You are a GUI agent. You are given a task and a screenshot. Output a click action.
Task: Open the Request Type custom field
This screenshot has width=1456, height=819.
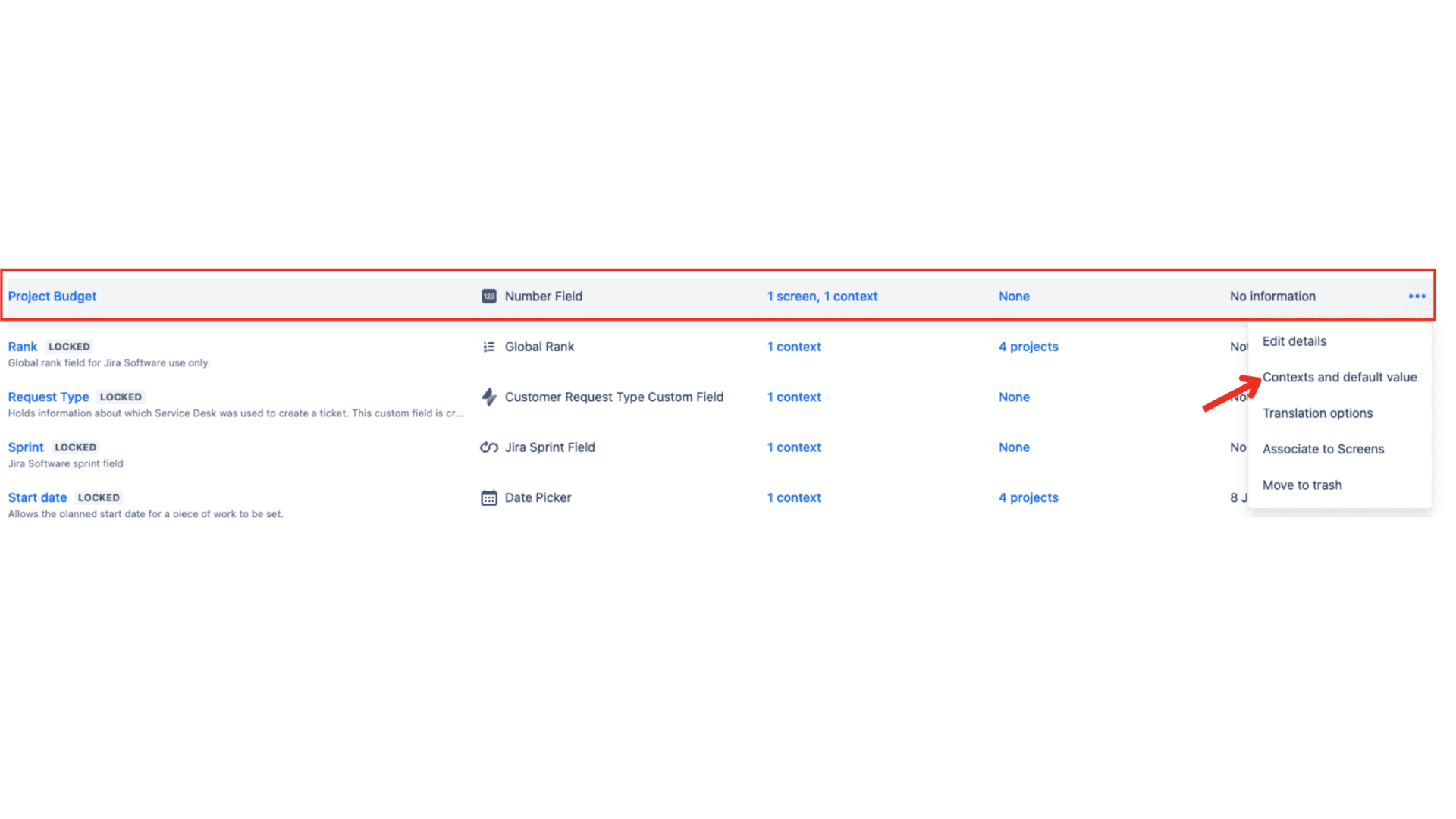point(48,397)
